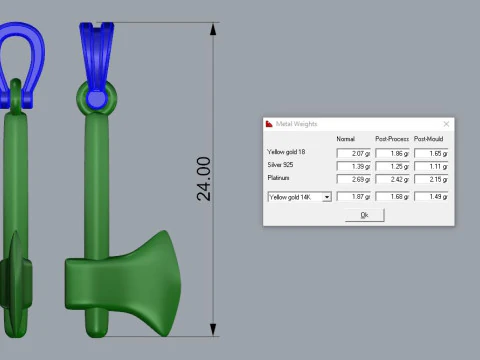Click the 14K row Normal weight field
Image resolution: width=480 pixels, height=360 pixels.
tap(354, 197)
